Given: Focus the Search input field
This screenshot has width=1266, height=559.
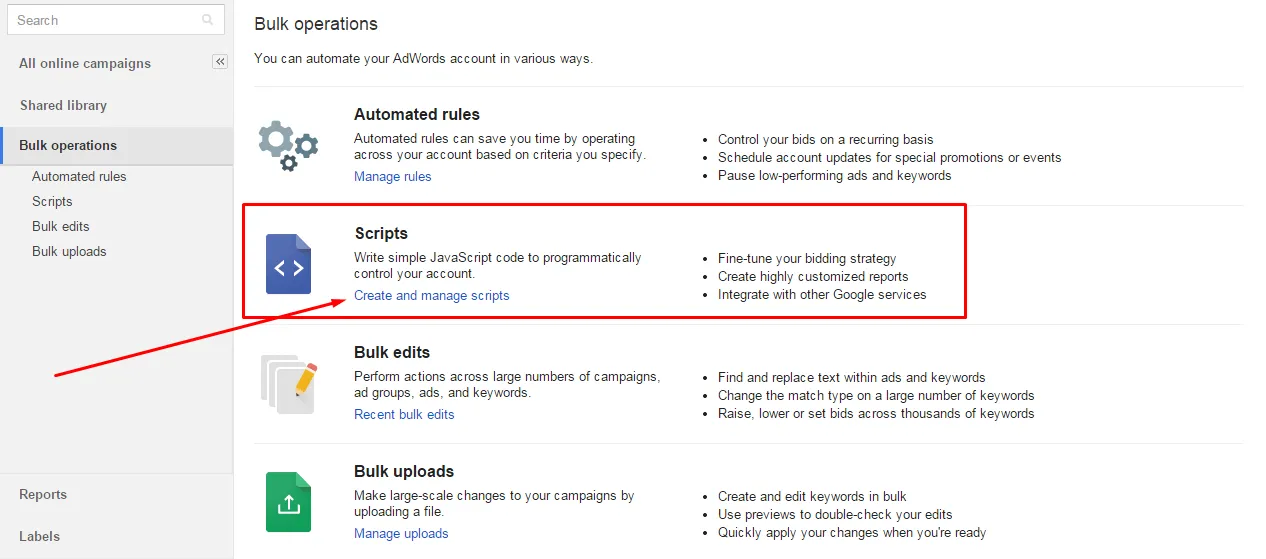Looking at the screenshot, I should tap(116, 20).
